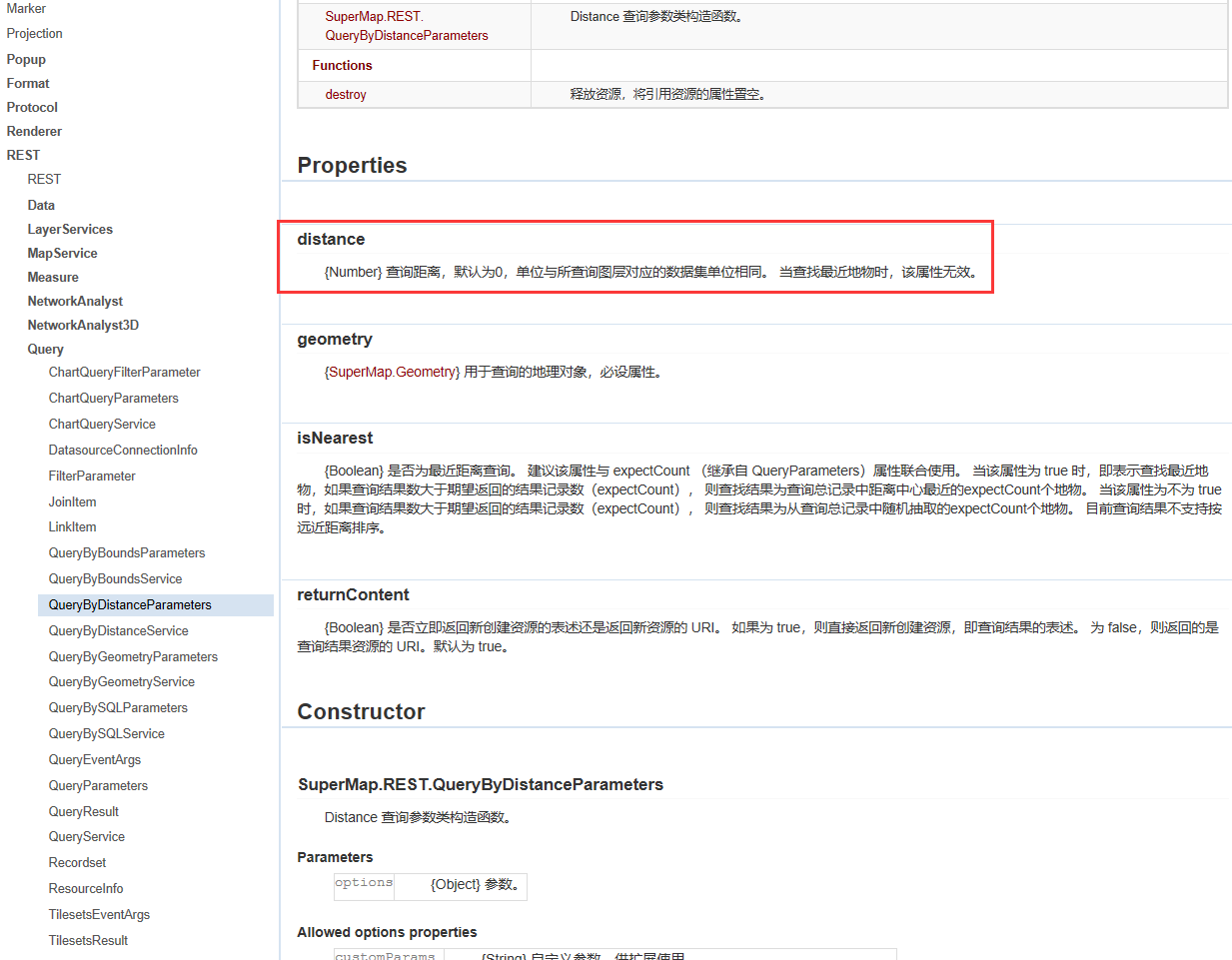This screenshot has width=1232, height=960.
Task: Select QueryByBoundsParameters in the sidebar
Action: 127,552
